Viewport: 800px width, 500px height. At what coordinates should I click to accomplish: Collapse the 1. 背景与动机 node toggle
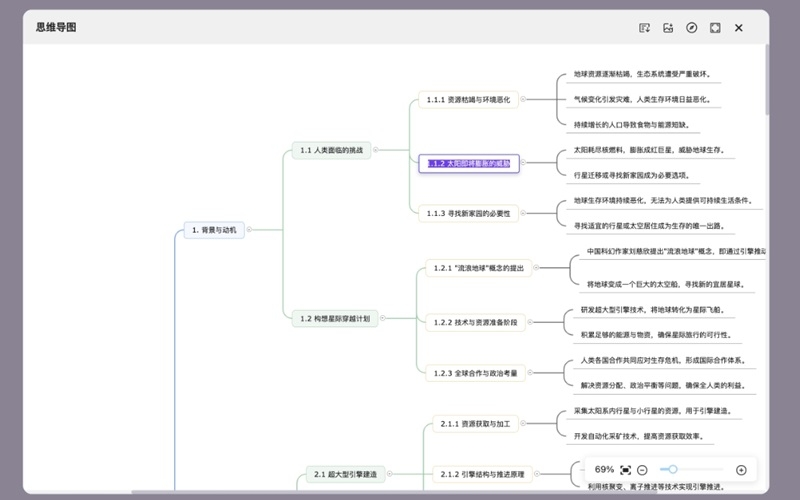tap(249, 230)
